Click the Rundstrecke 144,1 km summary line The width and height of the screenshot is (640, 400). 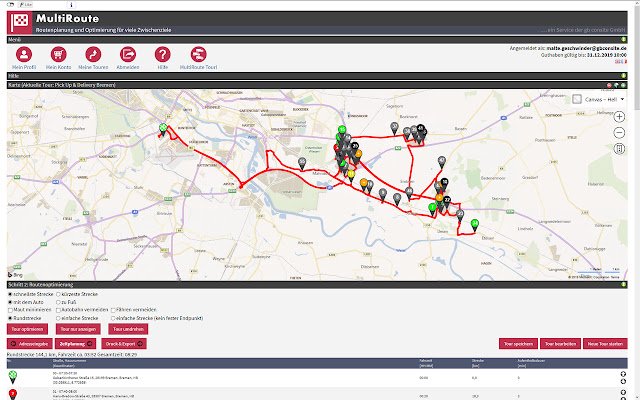pos(72,355)
